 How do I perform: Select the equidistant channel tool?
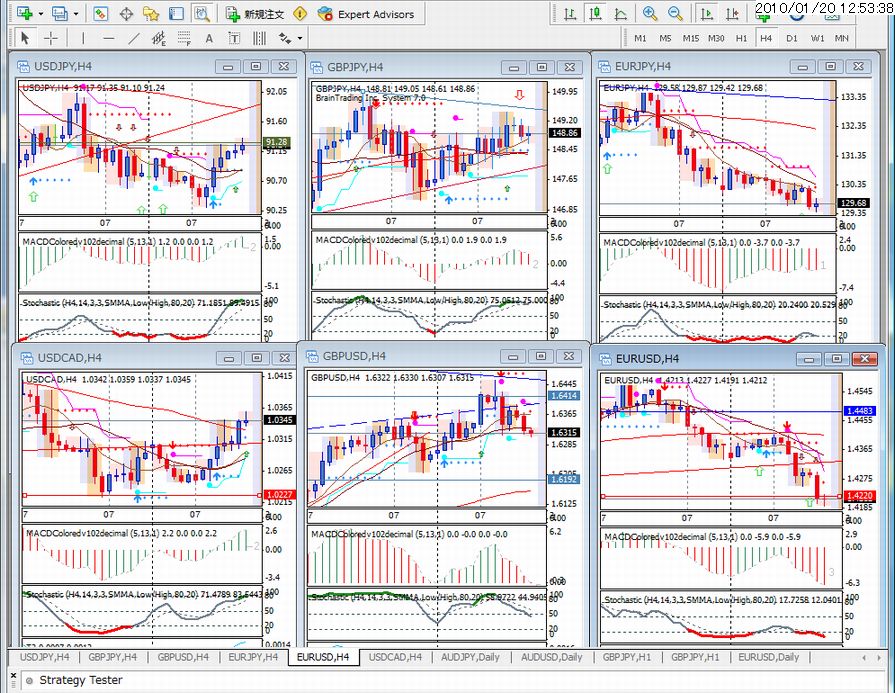[159, 38]
